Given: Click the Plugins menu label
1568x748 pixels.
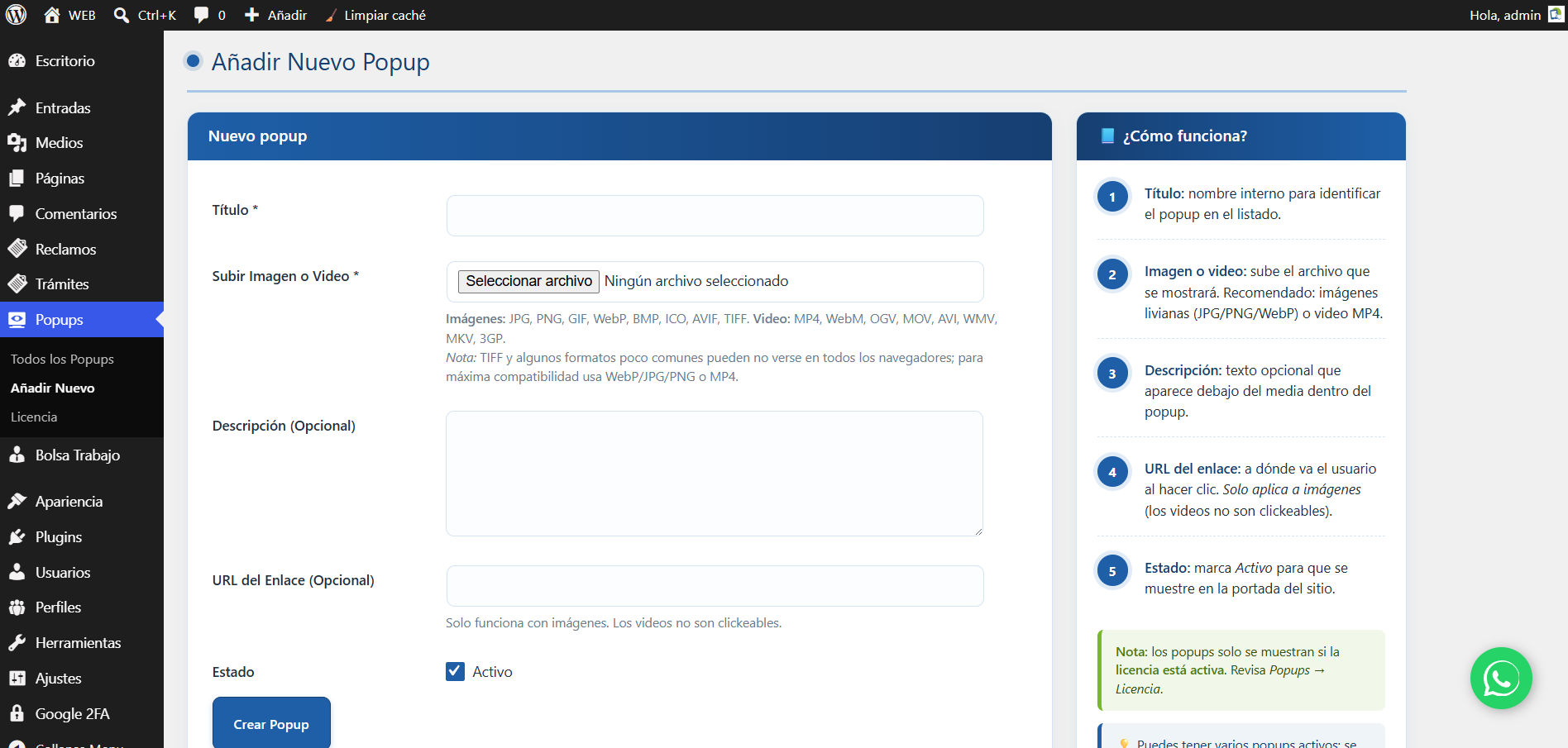Looking at the screenshot, I should (x=59, y=537).
